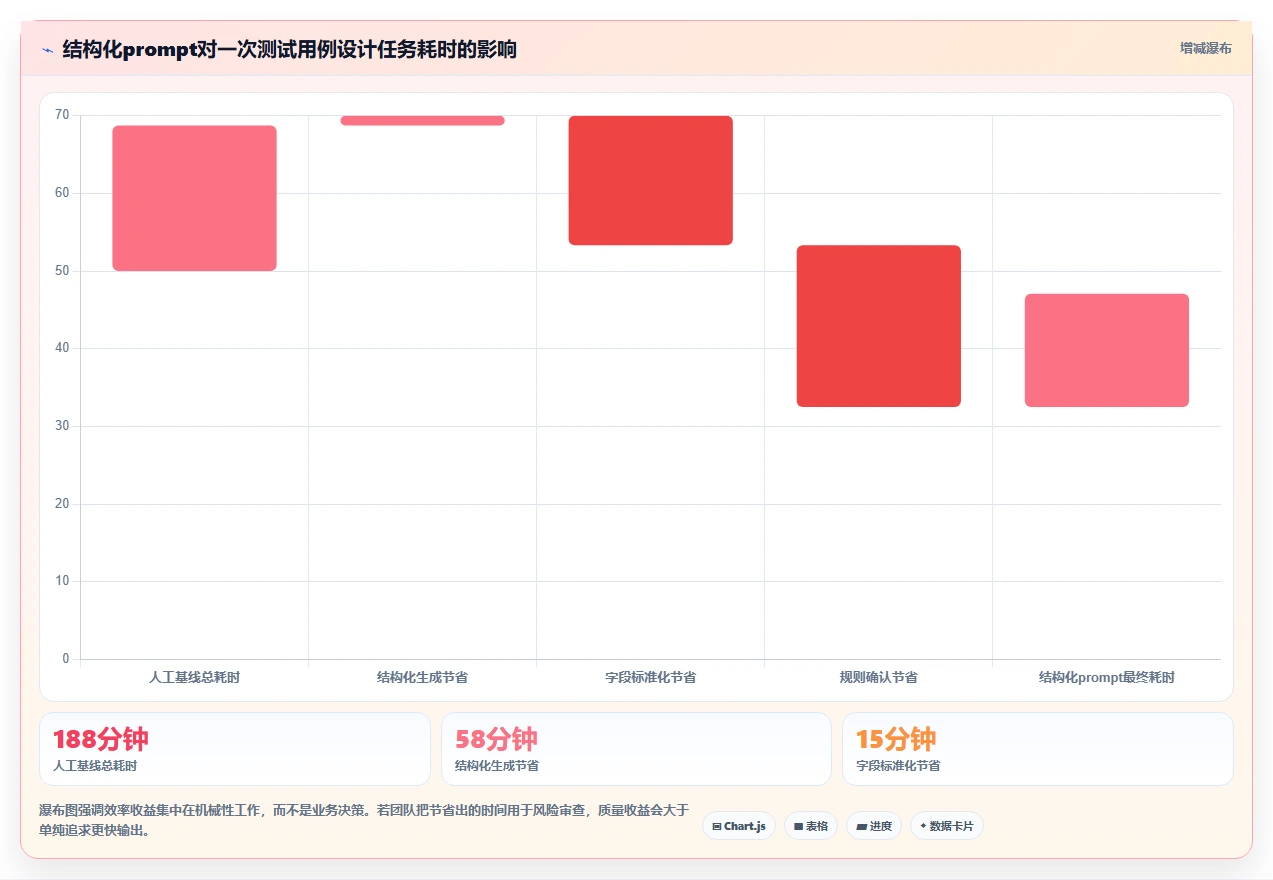Select the 表格 tag pill
Image resolution: width=1273 pixels, height=880 pixels.
(x=811, y=826)
